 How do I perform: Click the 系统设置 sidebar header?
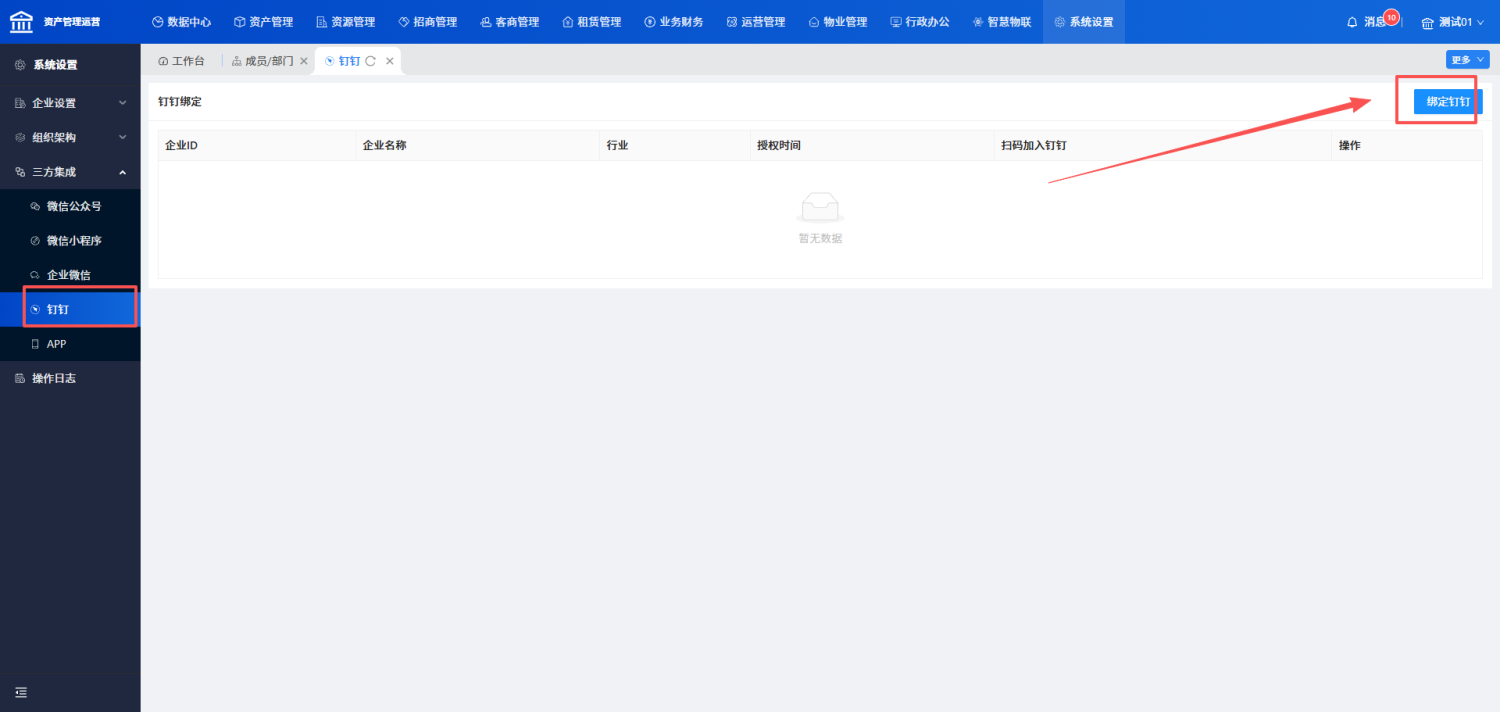coord(70,65)
